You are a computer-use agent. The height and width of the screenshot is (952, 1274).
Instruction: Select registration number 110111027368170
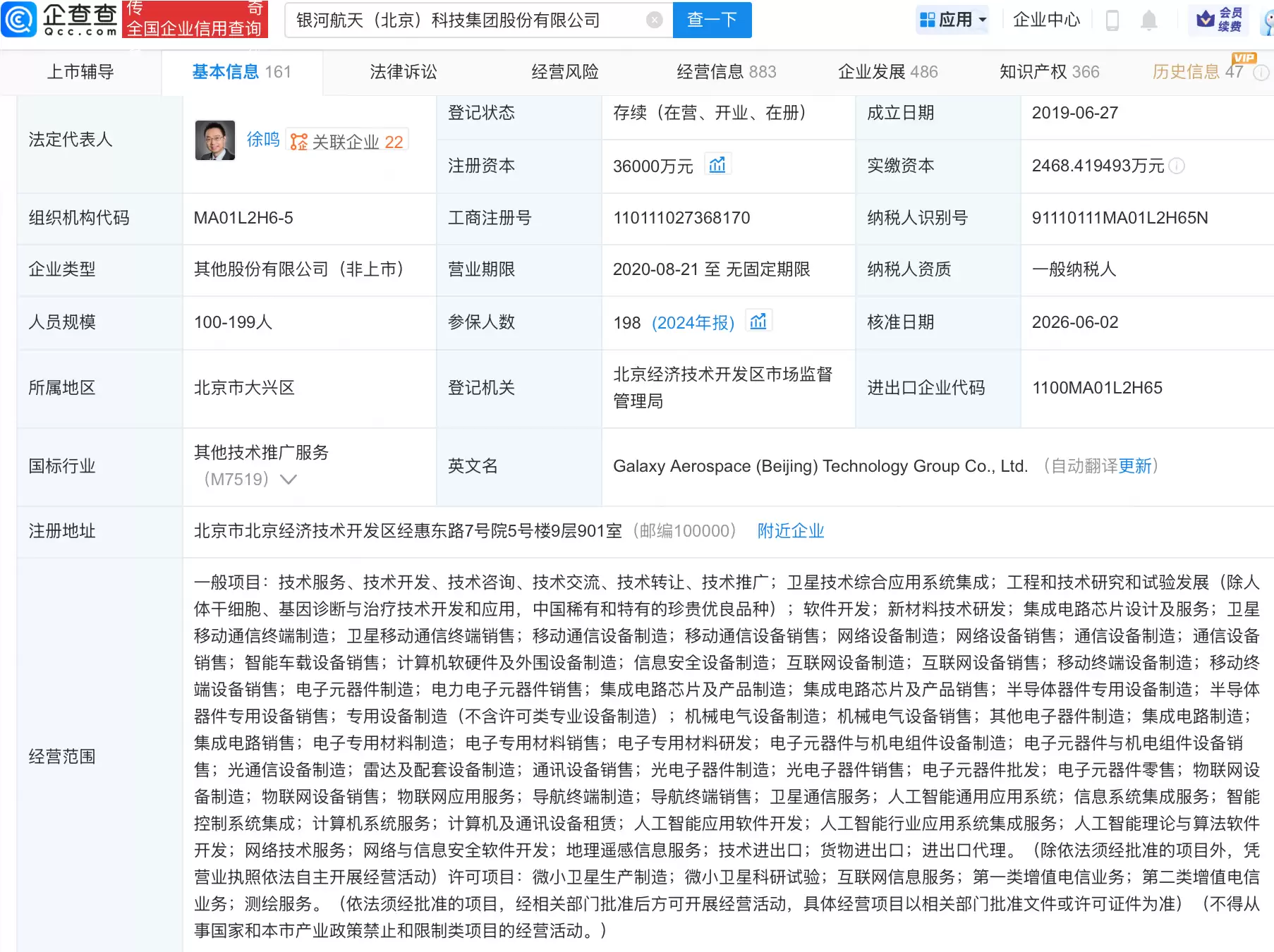pyautogui.click(x=681, y=218)
